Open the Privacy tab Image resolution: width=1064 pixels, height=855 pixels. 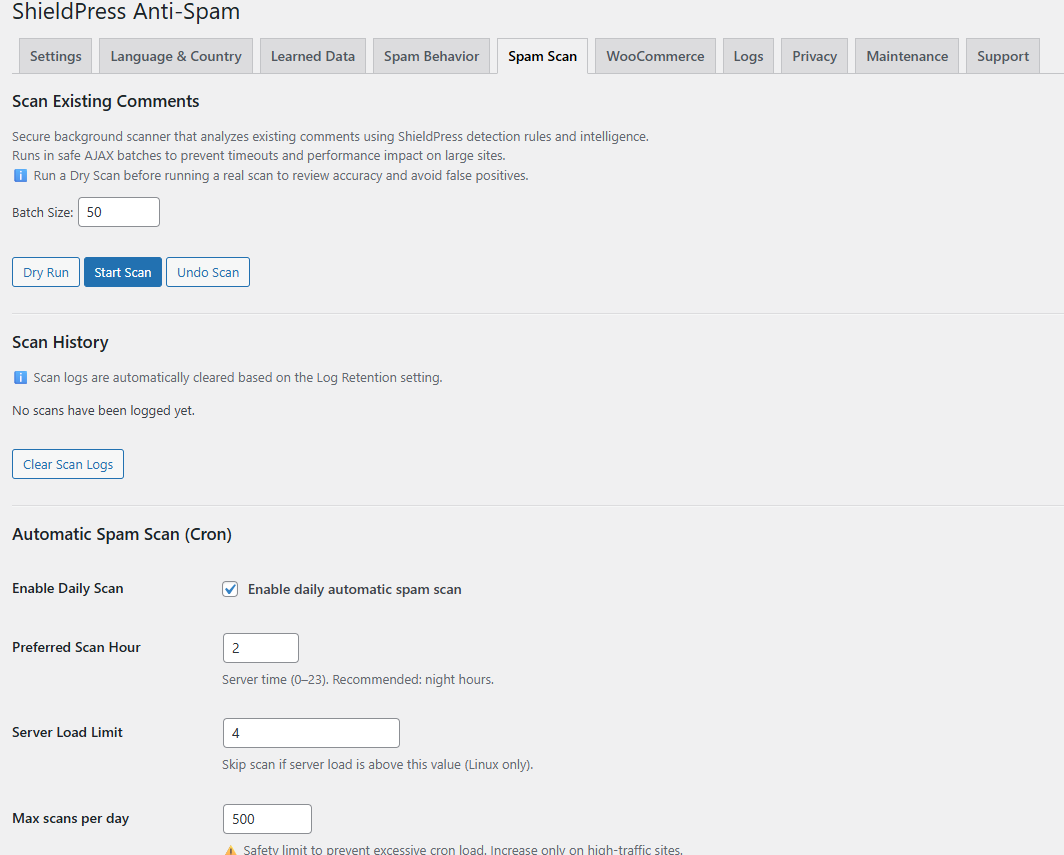coord(814,56)
